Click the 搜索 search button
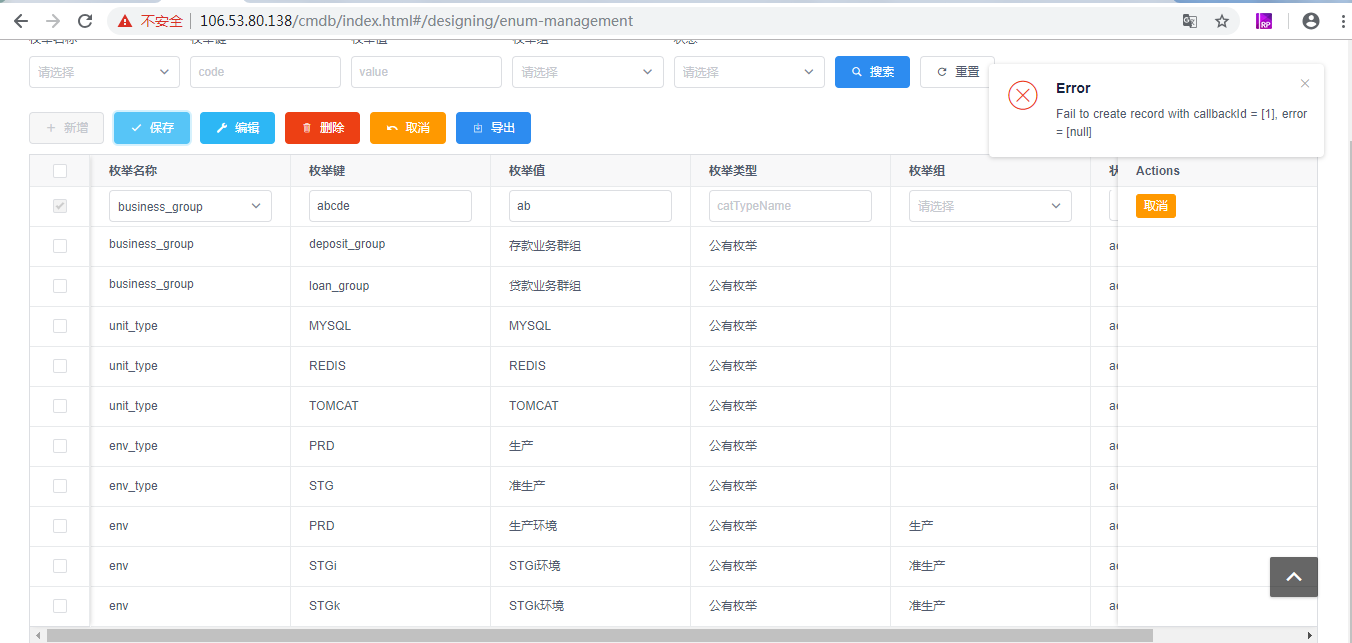This screenshot has height=643, width=1352. 872,72
